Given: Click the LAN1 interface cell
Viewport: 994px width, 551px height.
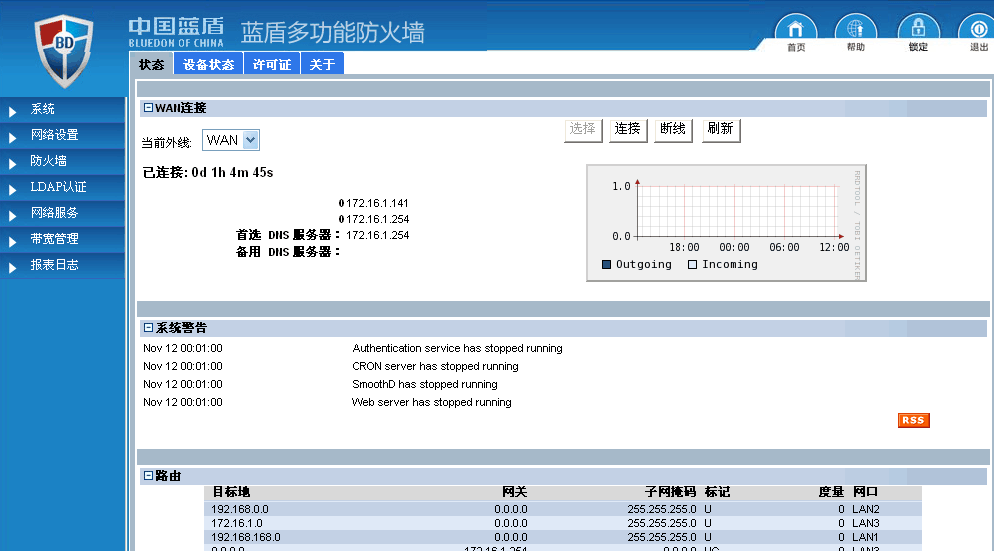Looking at the screenshot, I should [x=865, y=537].
